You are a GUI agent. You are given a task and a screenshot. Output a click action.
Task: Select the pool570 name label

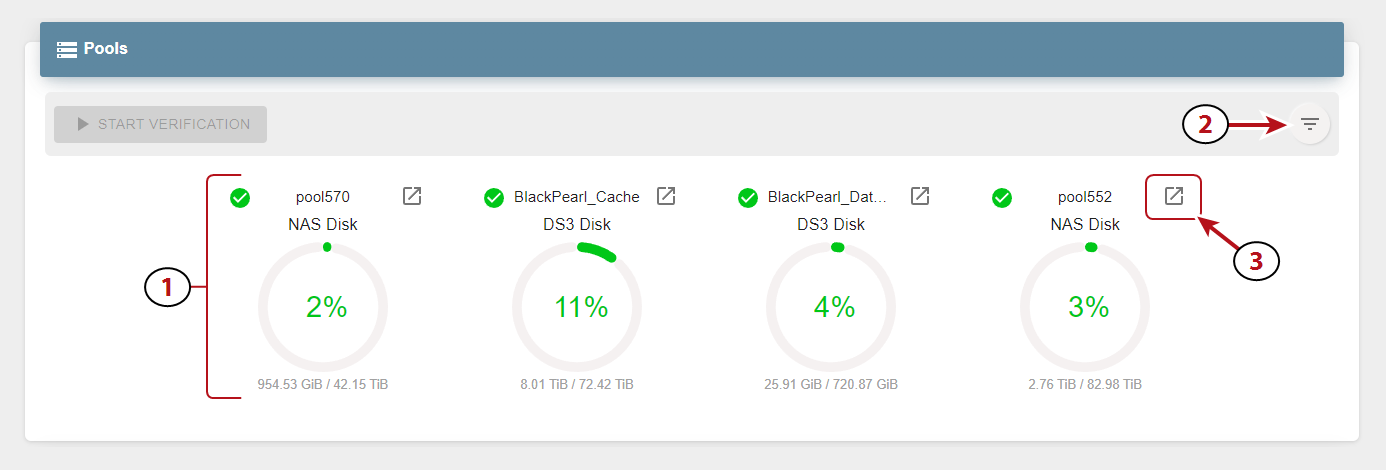(x=323, y=197)
